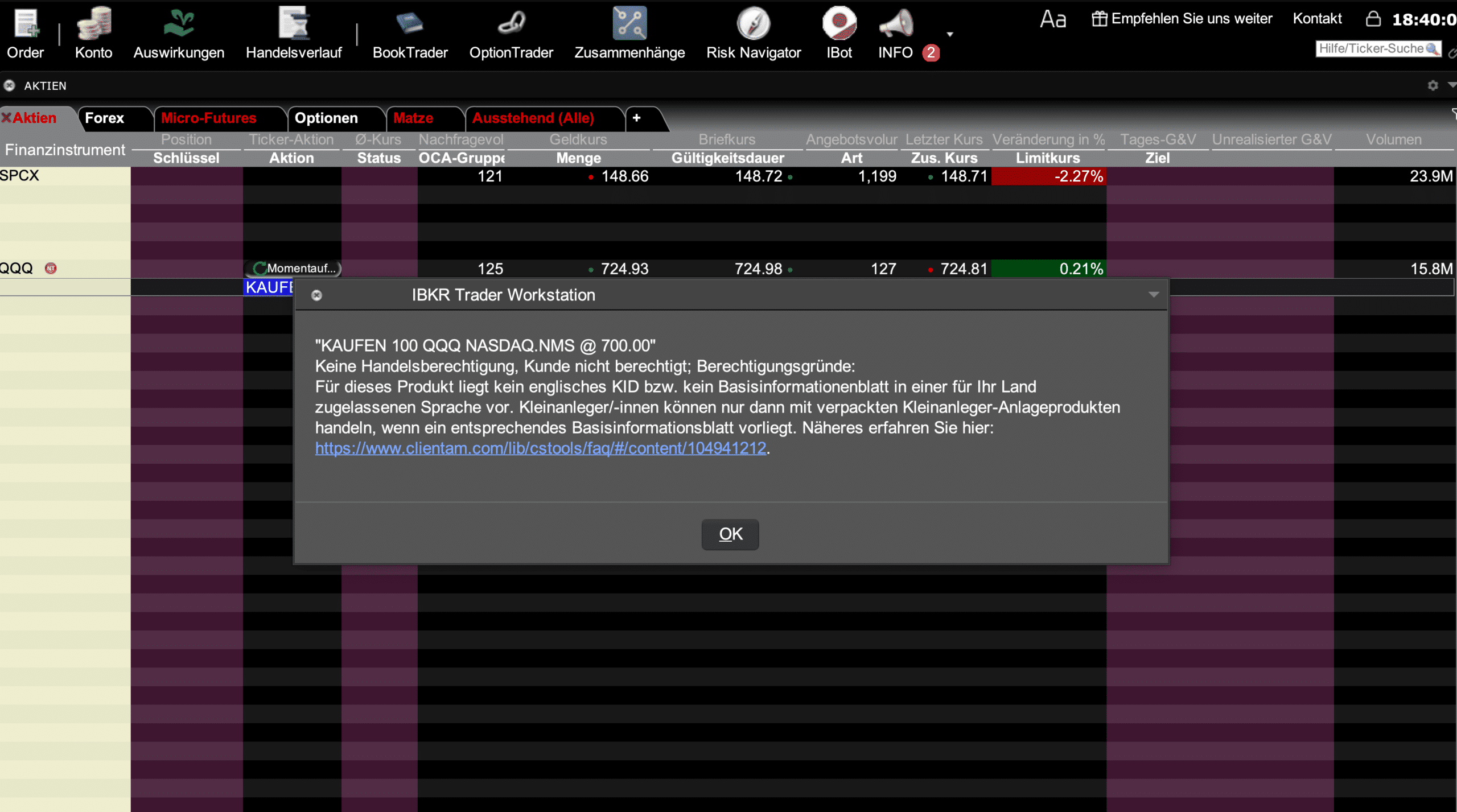This screenshot has width=1457, height=812.
Task: Click the Letzter Kurs column header
Action: (944, 139)
